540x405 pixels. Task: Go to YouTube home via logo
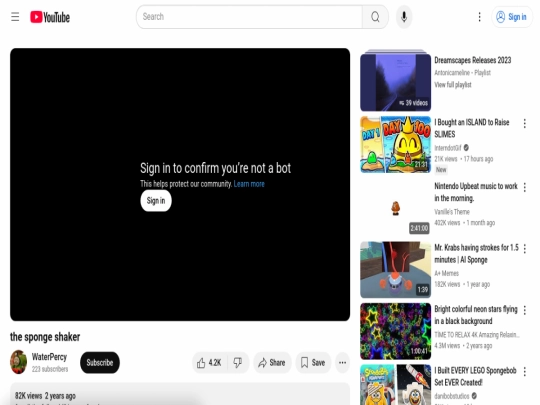click(x=50, y=17)
